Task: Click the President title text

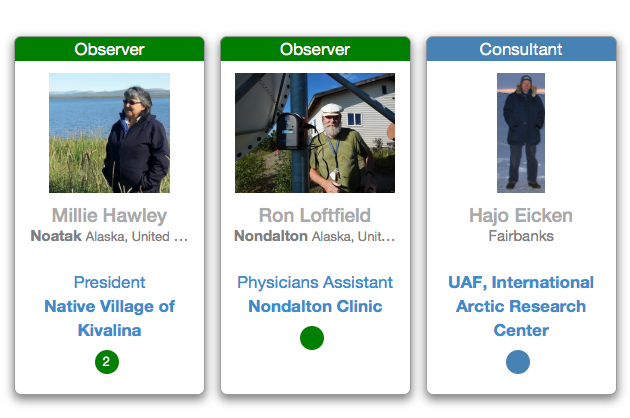Action: [109, 282]
